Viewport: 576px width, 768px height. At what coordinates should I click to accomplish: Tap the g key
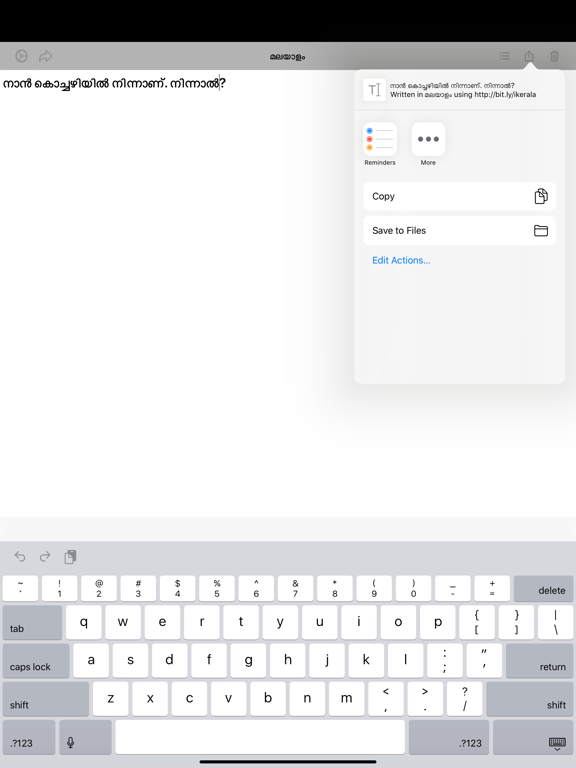coord(248,661)
